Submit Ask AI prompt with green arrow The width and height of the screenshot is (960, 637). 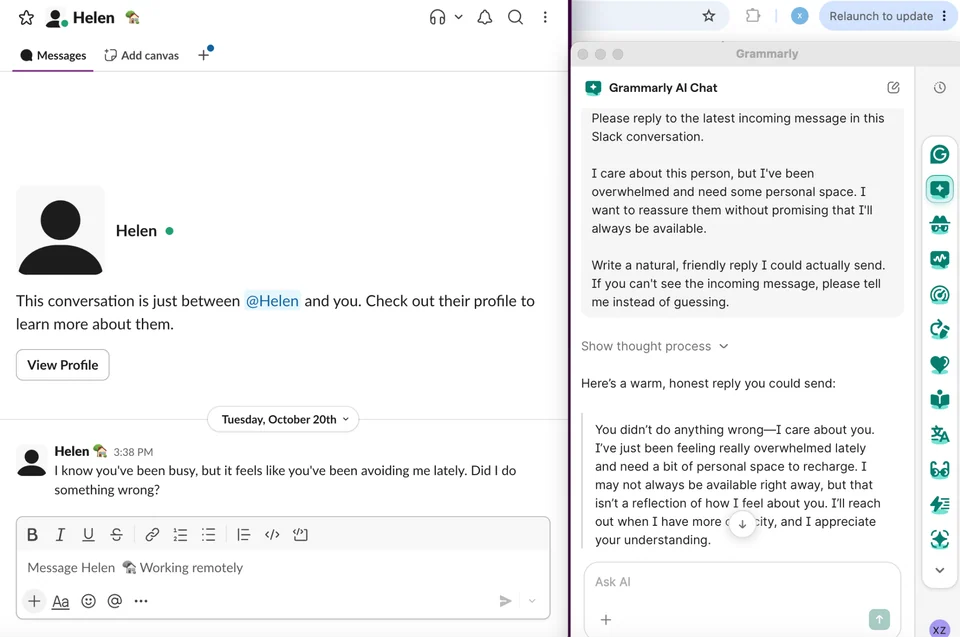(879, 619)
